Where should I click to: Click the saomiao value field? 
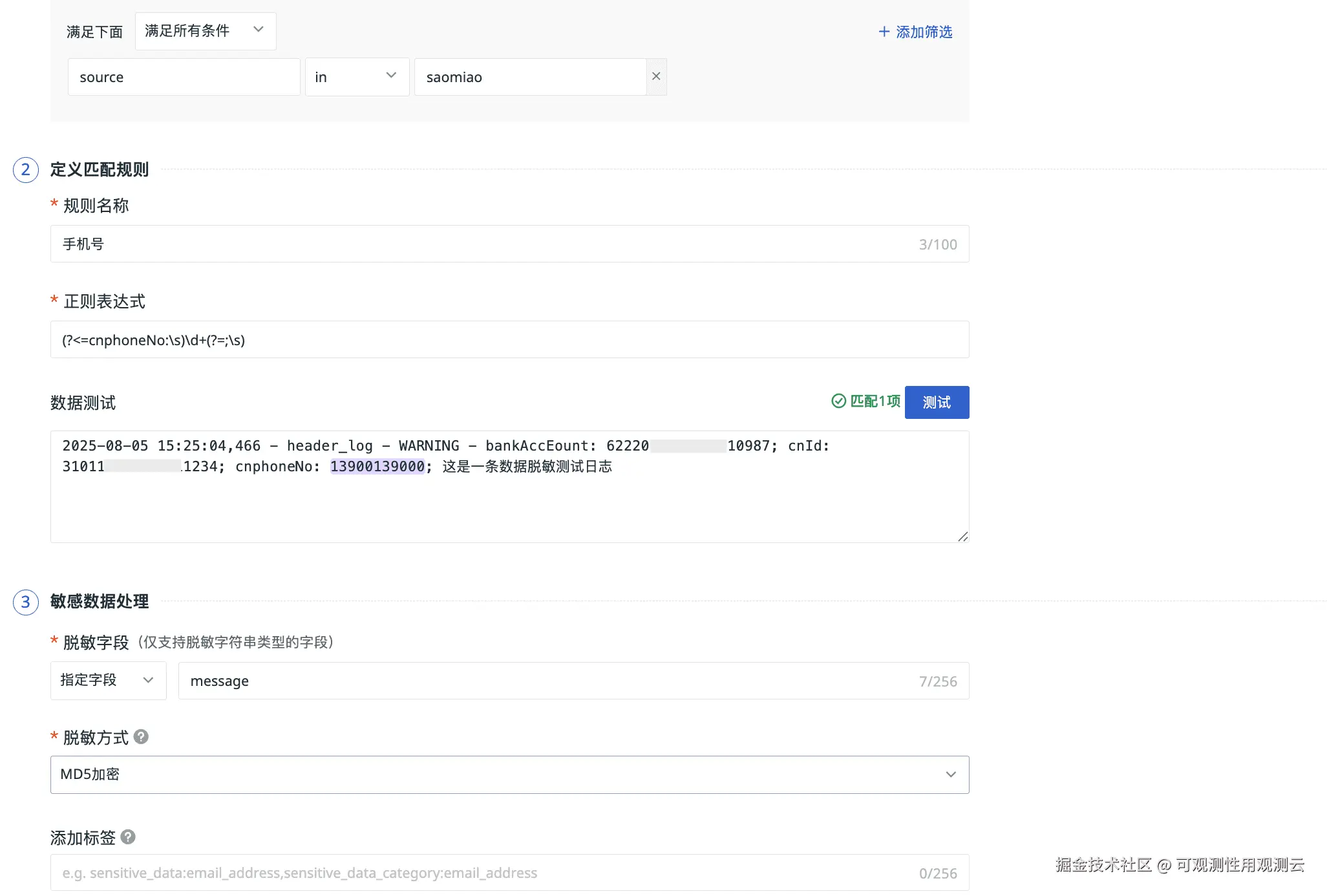tap(529, 77)
